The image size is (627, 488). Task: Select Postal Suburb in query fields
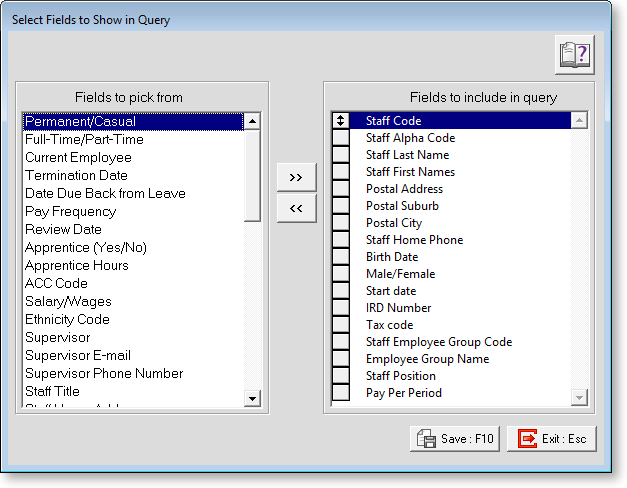coord(402,206)
